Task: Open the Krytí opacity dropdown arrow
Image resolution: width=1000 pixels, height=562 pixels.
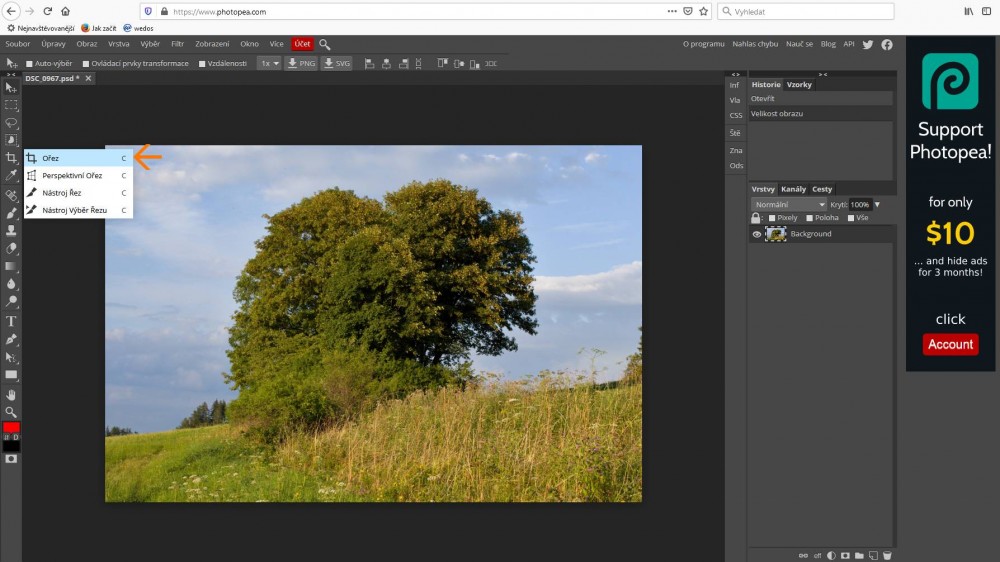Action: pyautogui.click(x=877, y=204)
